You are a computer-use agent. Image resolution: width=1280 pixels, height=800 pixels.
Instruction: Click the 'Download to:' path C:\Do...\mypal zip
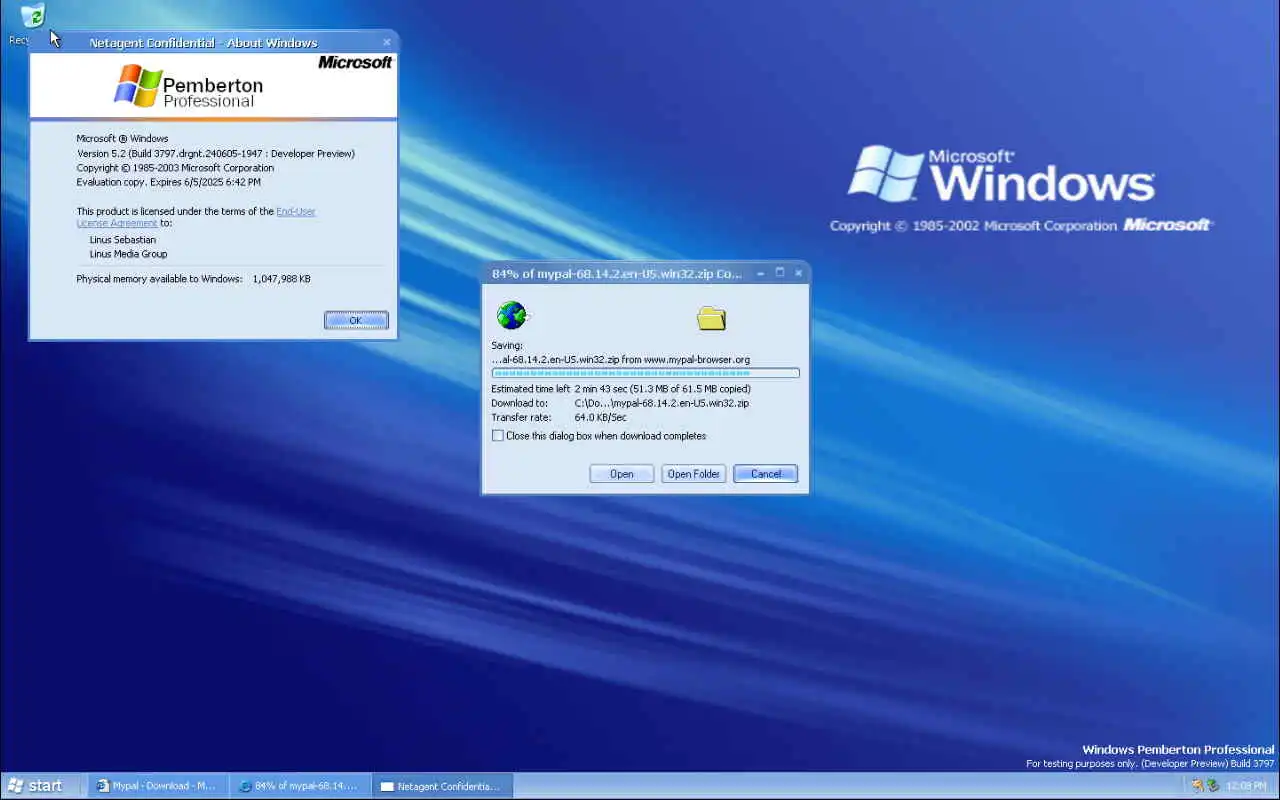point(662,403)
